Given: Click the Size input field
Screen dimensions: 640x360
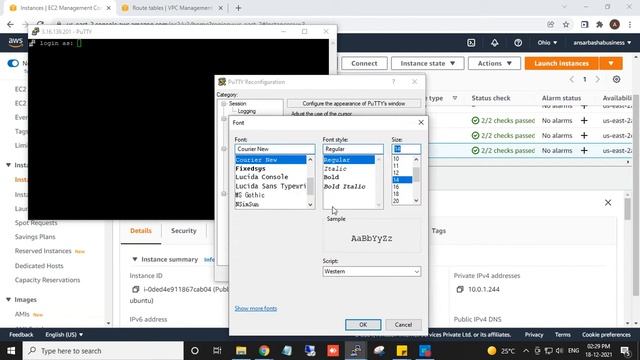Looking at the screenshot, I should point(406,149).
